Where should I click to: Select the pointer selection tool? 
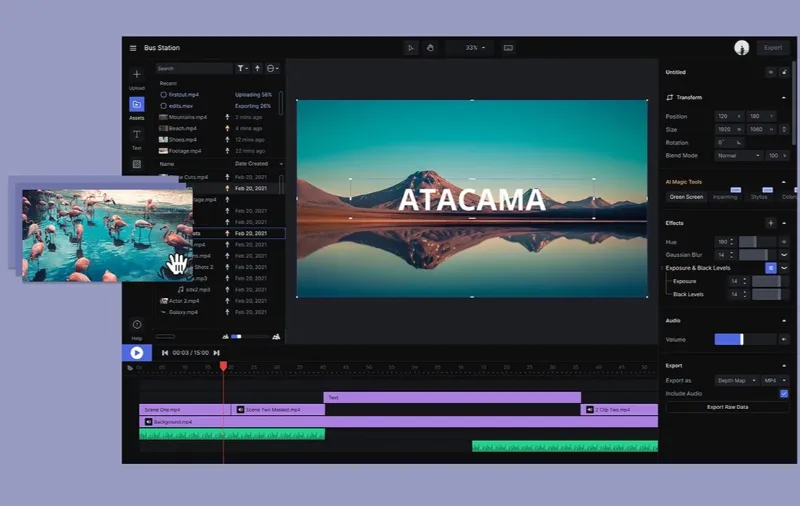(x=411, y=48)
